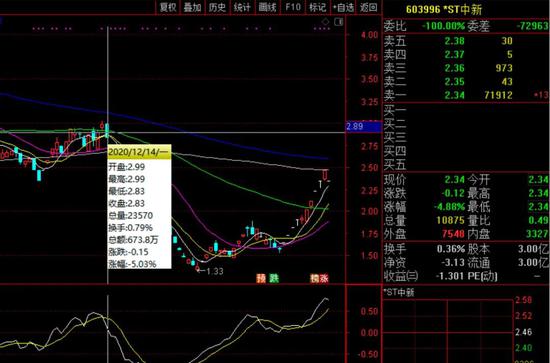This screenshot has height=363, width=550.
Task: Click the 2.46 intraday axis label
Action: pos(523,332)
